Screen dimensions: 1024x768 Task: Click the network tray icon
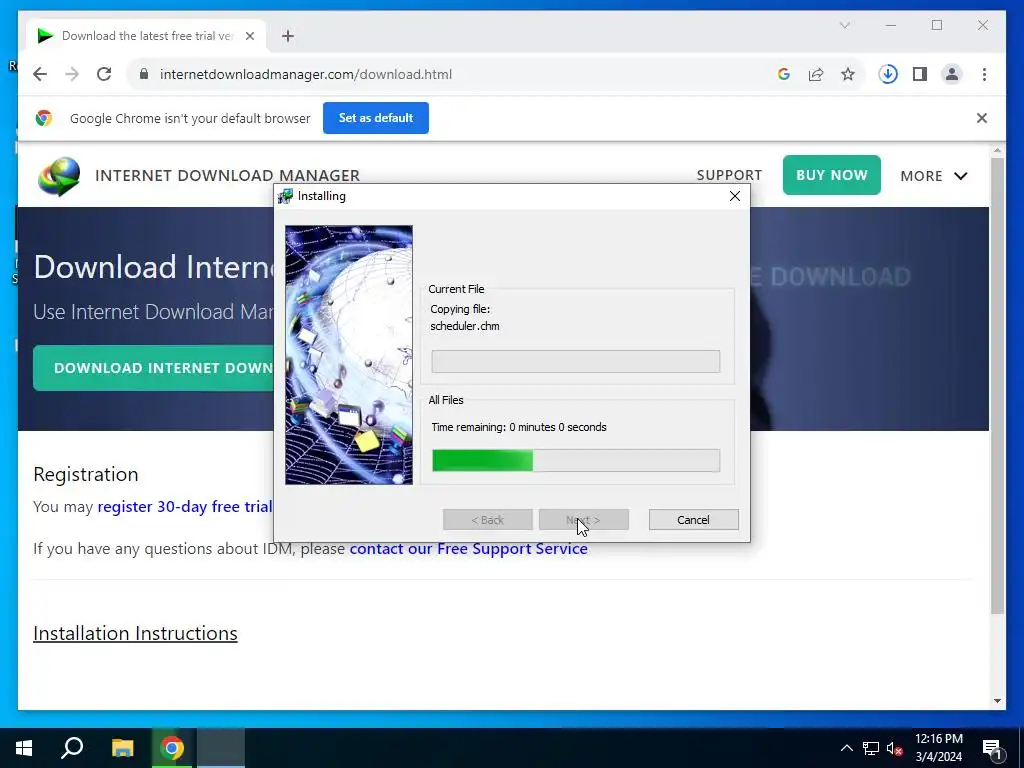[871, 748]
